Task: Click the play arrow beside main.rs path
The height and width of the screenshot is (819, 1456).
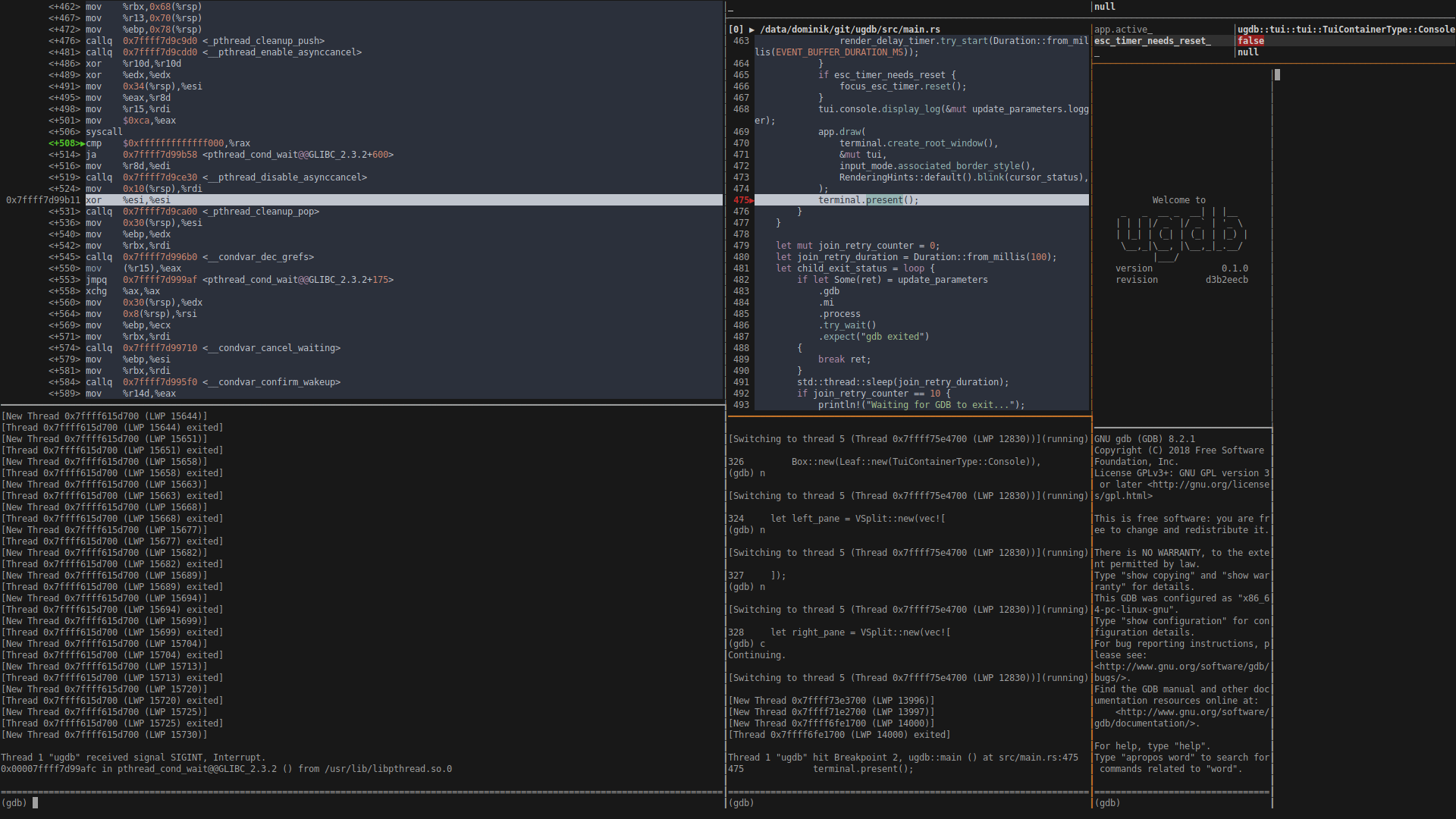Action: (x=752, y=30)
